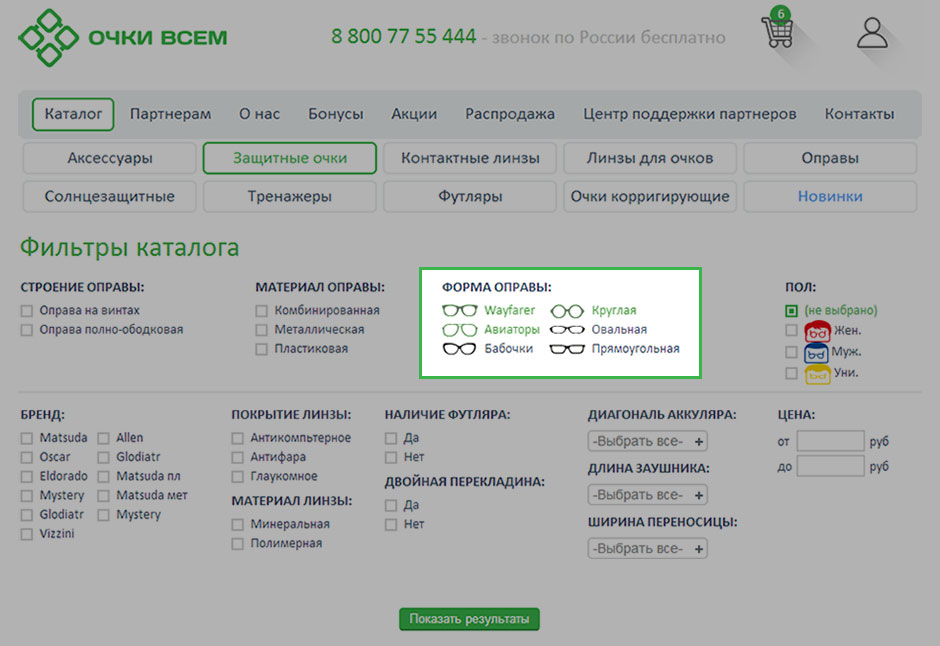Select the Бабочки frame shape icon
This screenshot has height=646, width=940.
tap(460, 349)
